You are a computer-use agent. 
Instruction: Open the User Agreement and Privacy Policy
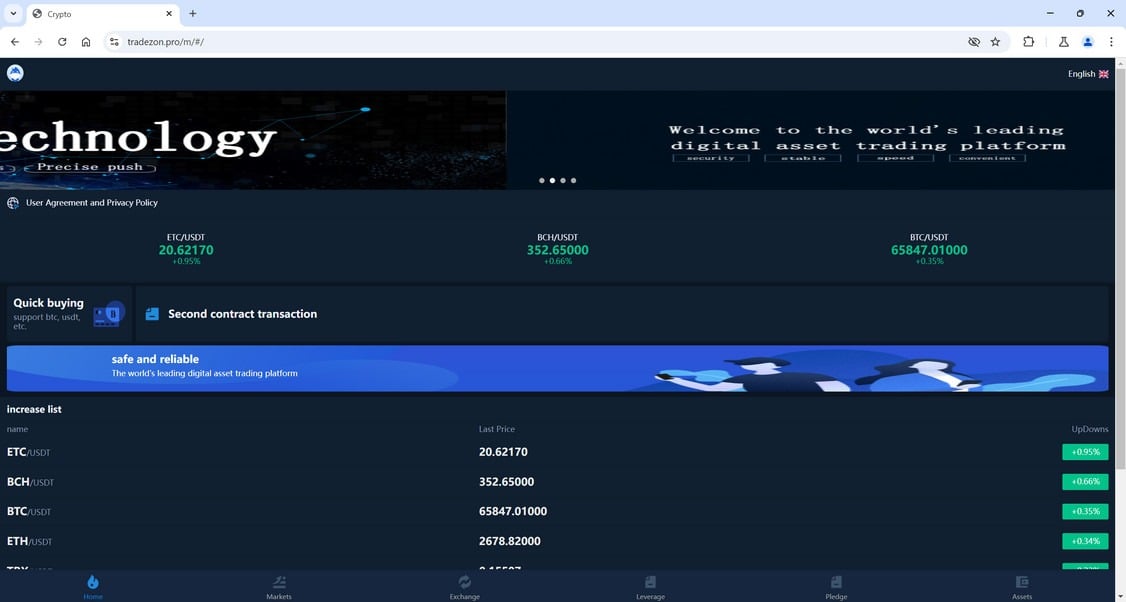[92, 202]
